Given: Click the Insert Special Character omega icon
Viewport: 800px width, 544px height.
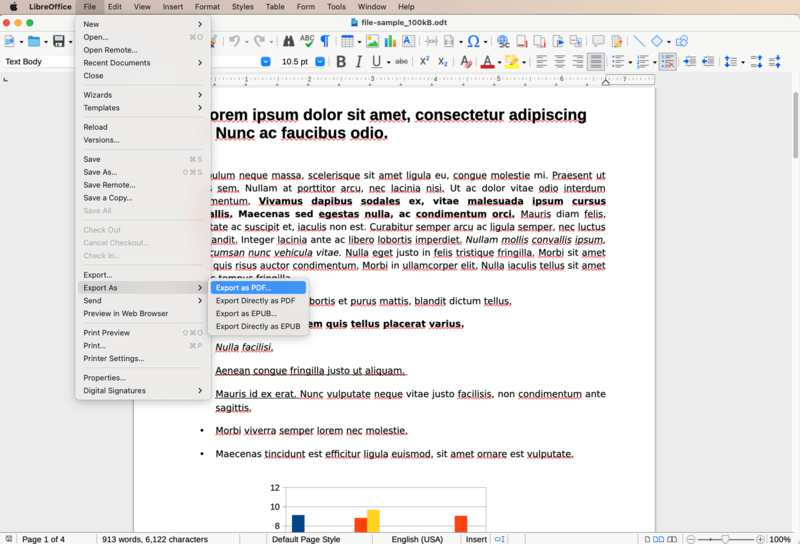Looking at the screenshot, I should 474,41.
